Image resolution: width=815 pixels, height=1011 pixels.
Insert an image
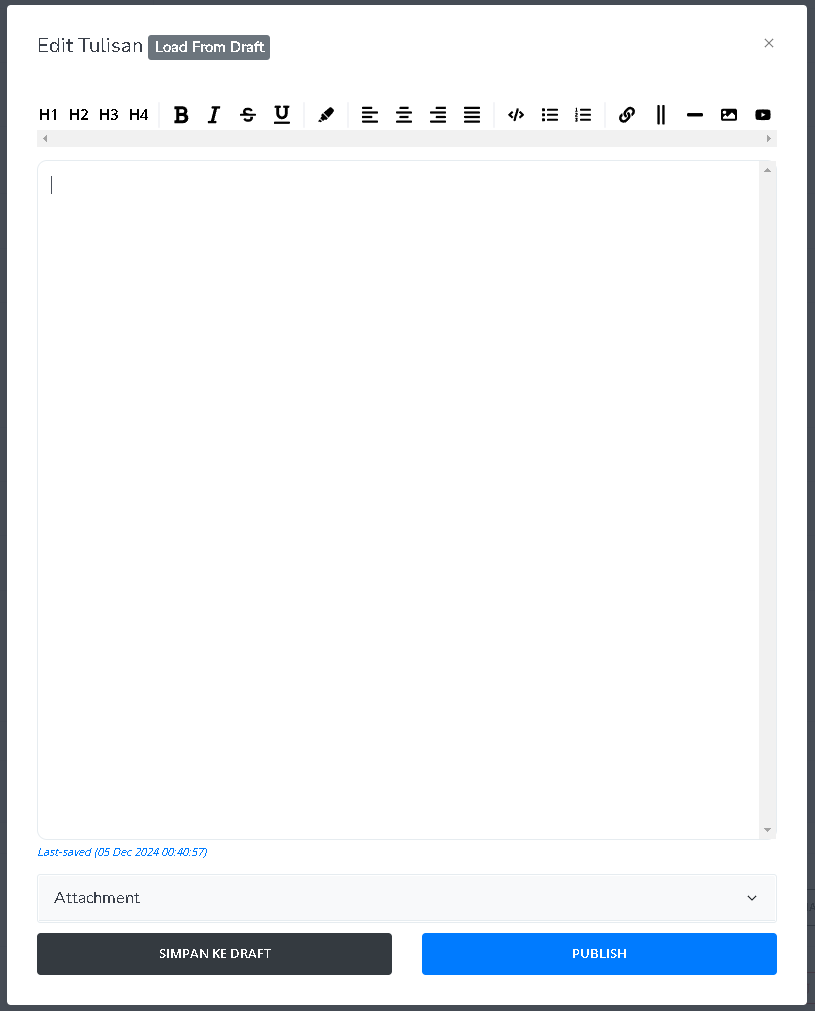click(x=729, y=115)
